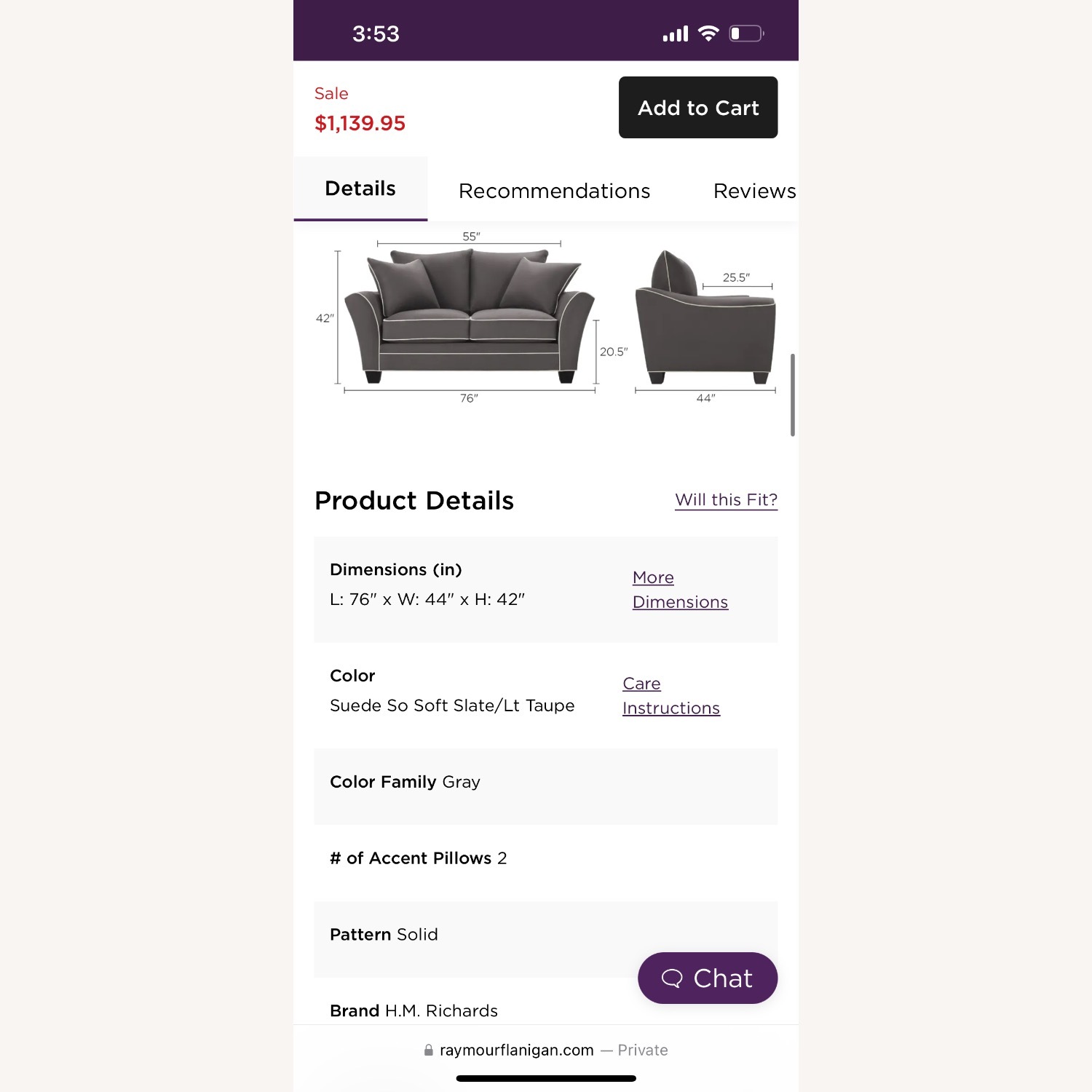Screen dimensions: 1092x1092
Task: Click the page scrollbar on the right
Action: 792,395
